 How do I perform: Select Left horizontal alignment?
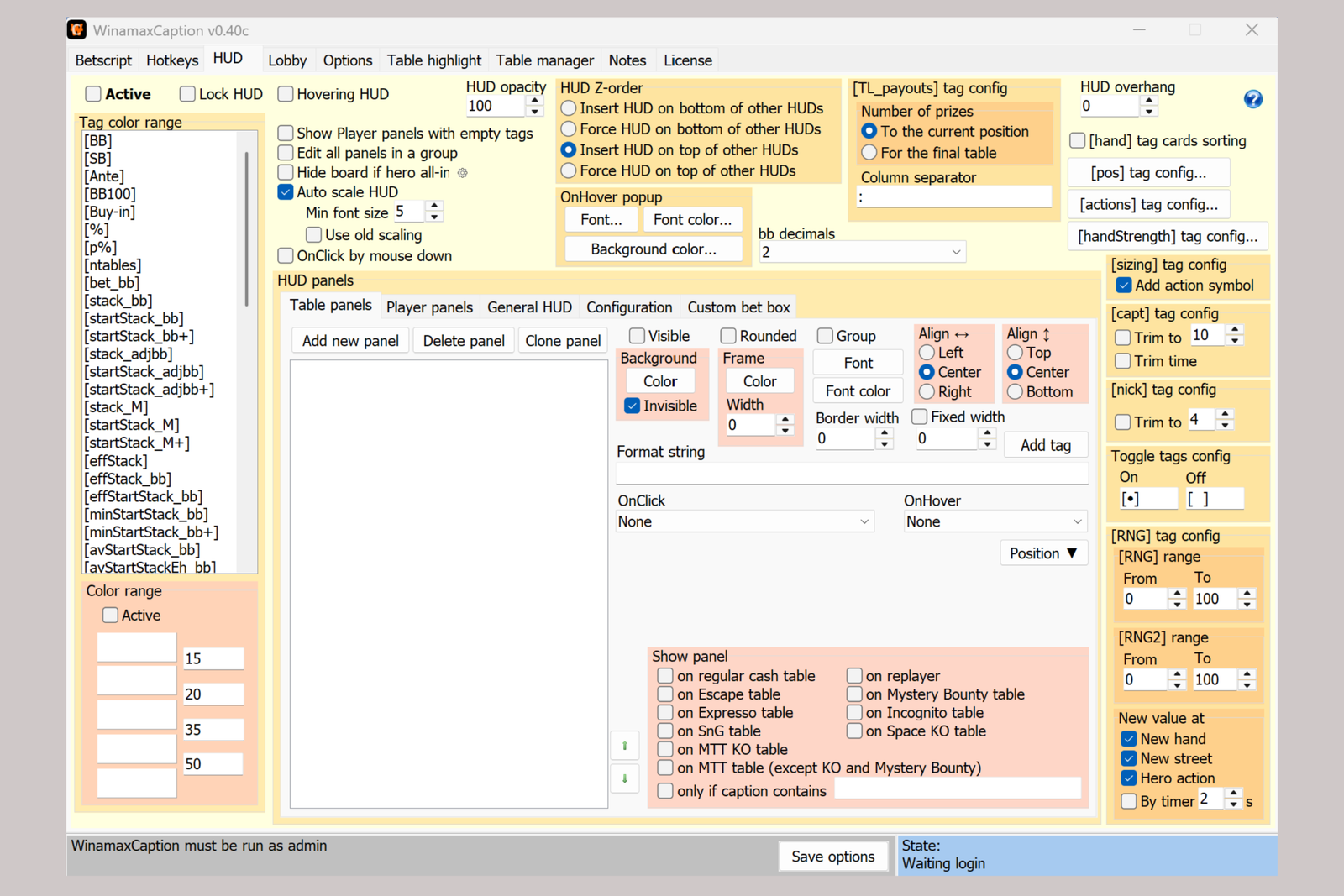pos(927,353)
